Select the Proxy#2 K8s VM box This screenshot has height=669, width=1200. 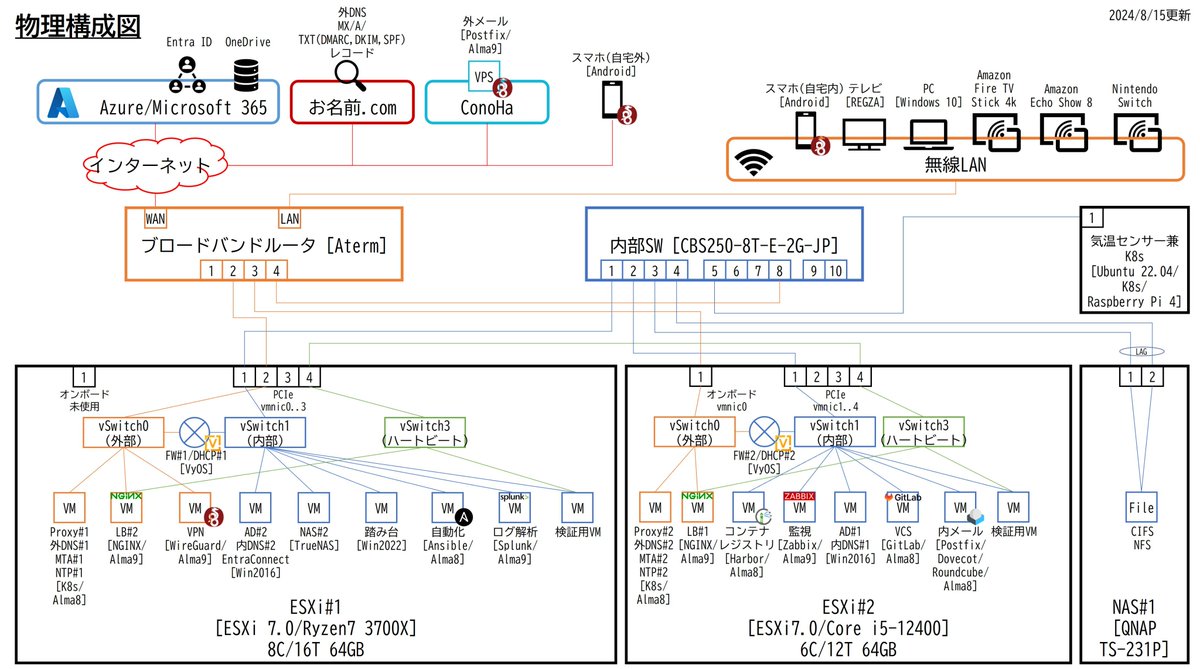(x=655, y=508)
